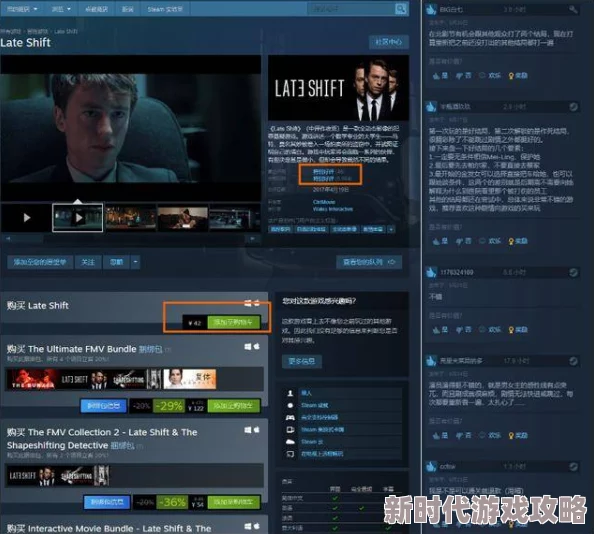Open bundle info for The Ultimate FMV Bundle
This screenshot has width=594, height=534.
[103, 406]
